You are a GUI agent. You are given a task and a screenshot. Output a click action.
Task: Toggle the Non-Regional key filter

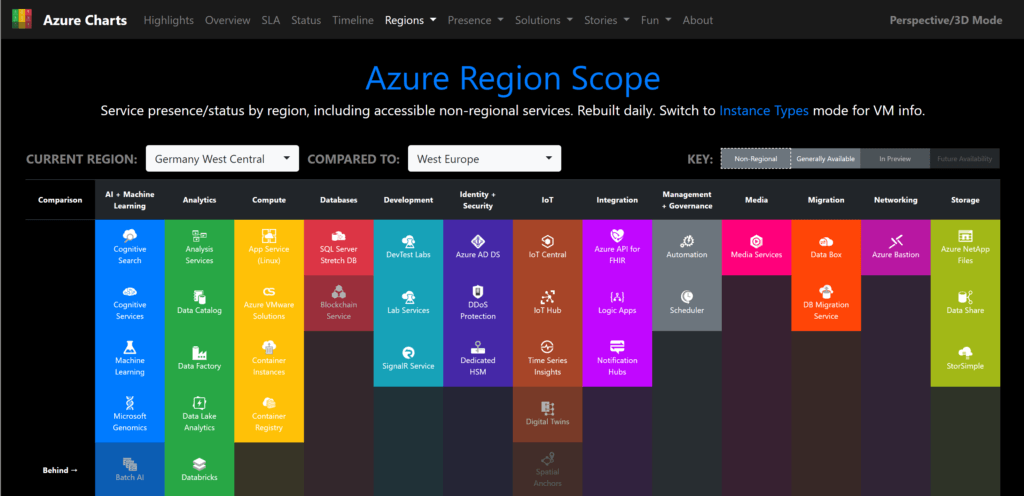(755, 159)
